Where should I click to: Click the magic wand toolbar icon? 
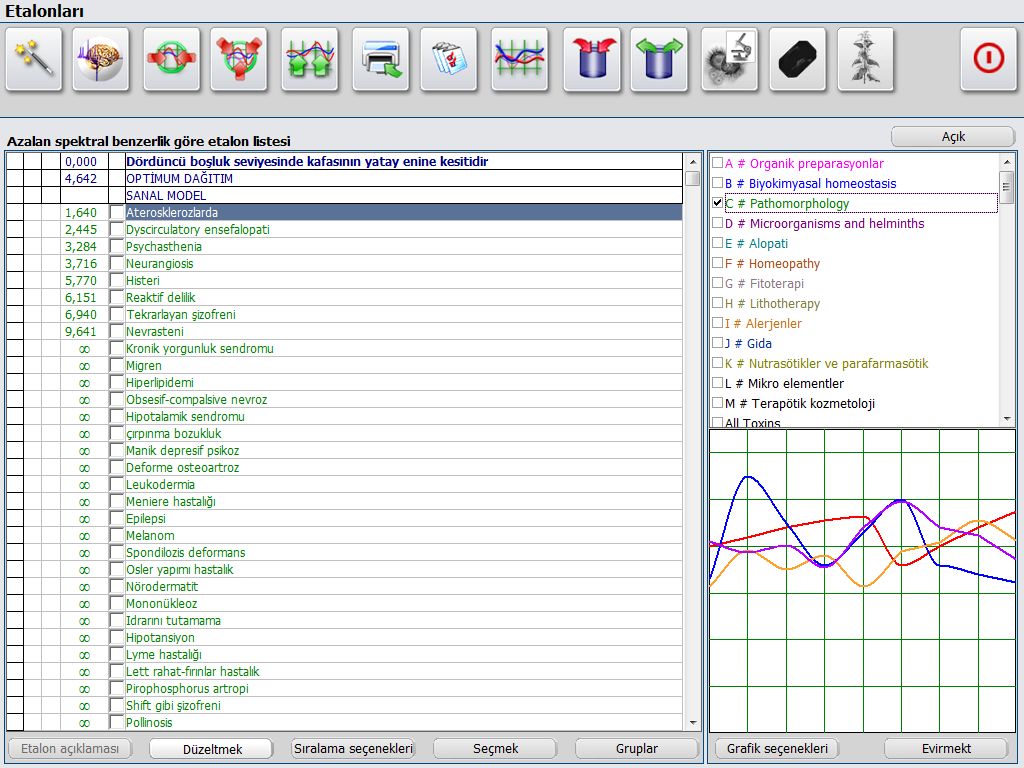point(34,59)
